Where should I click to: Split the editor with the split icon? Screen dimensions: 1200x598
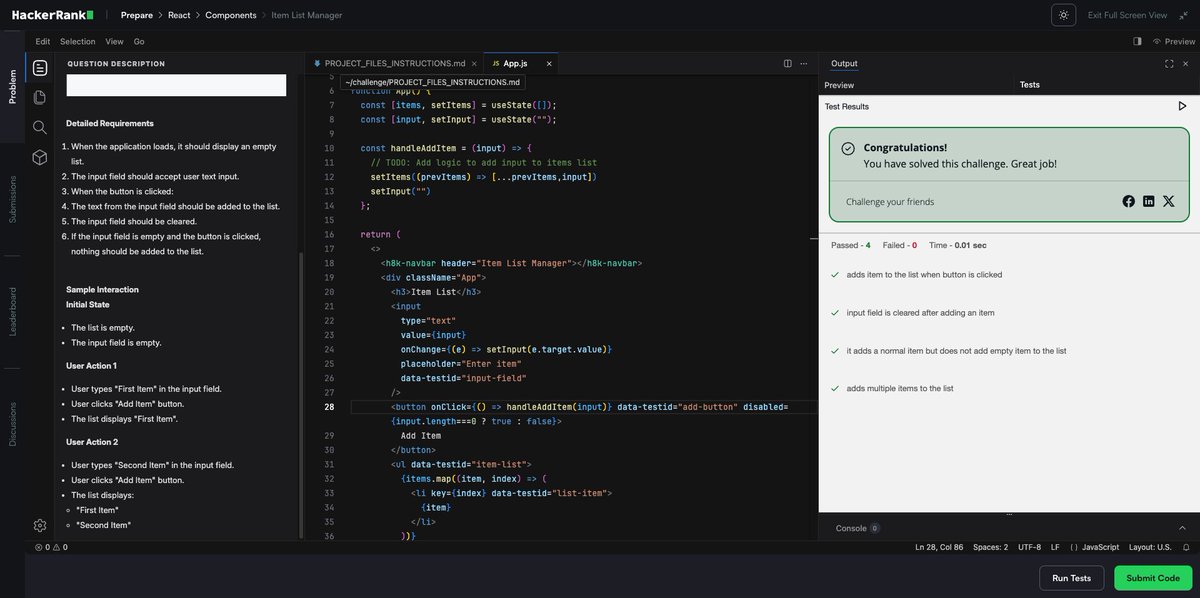(x=788, y=63)
